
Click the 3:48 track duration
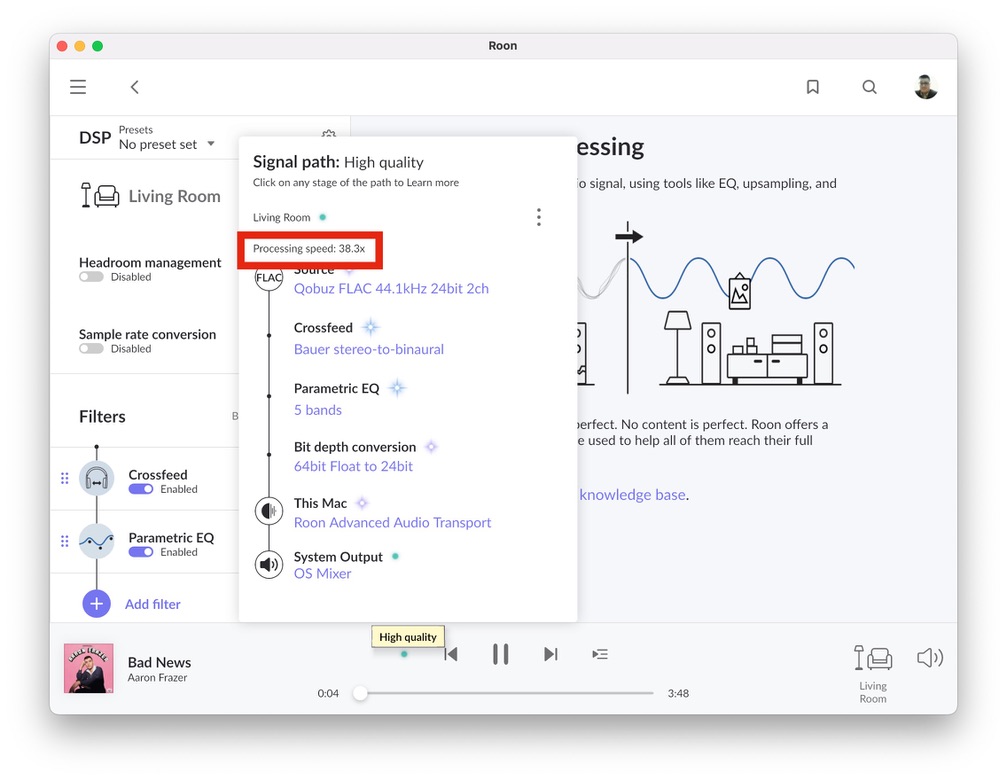point(678,693)
